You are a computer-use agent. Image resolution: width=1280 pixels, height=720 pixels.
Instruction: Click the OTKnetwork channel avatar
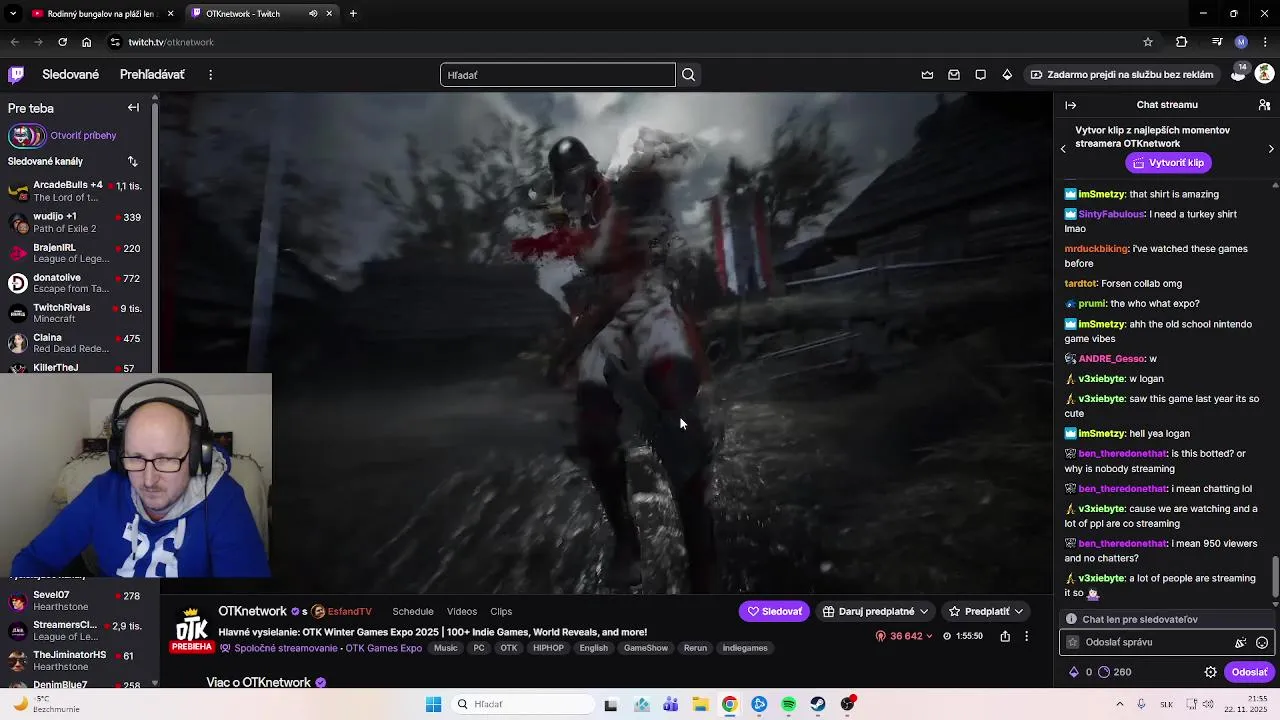[x=191, y=627]
